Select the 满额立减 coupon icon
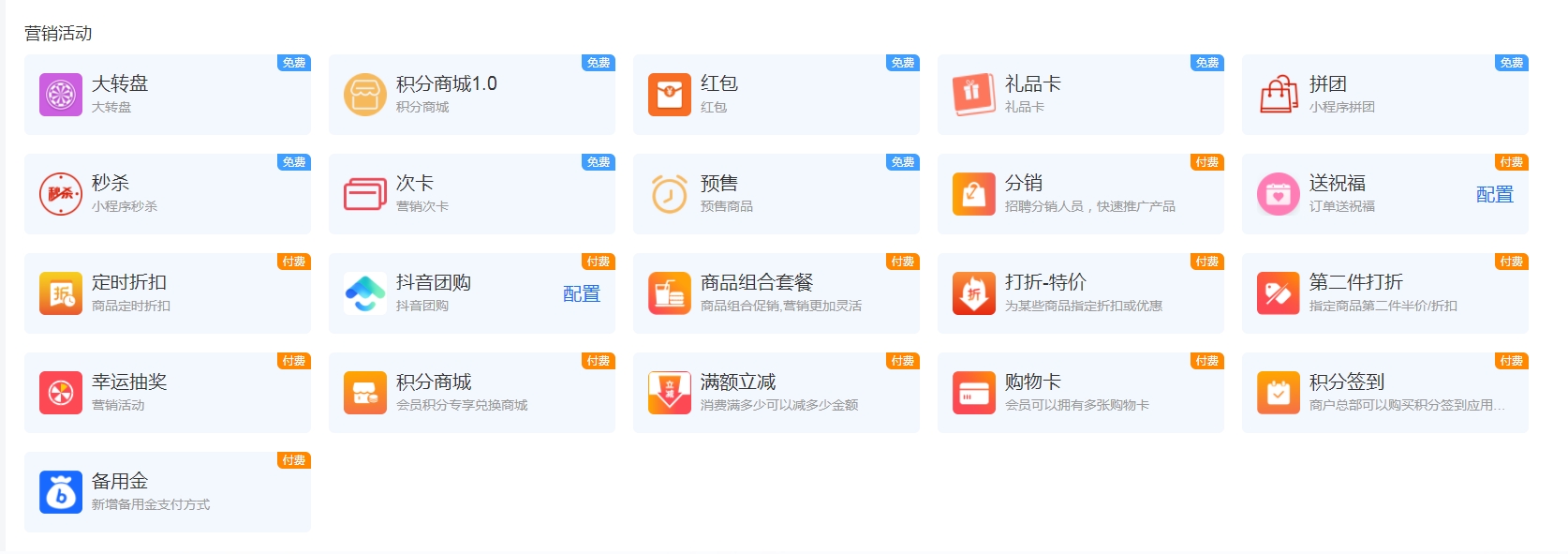Image resolution: width=1568 pixels, height=554 pixels. pos(670,393)
